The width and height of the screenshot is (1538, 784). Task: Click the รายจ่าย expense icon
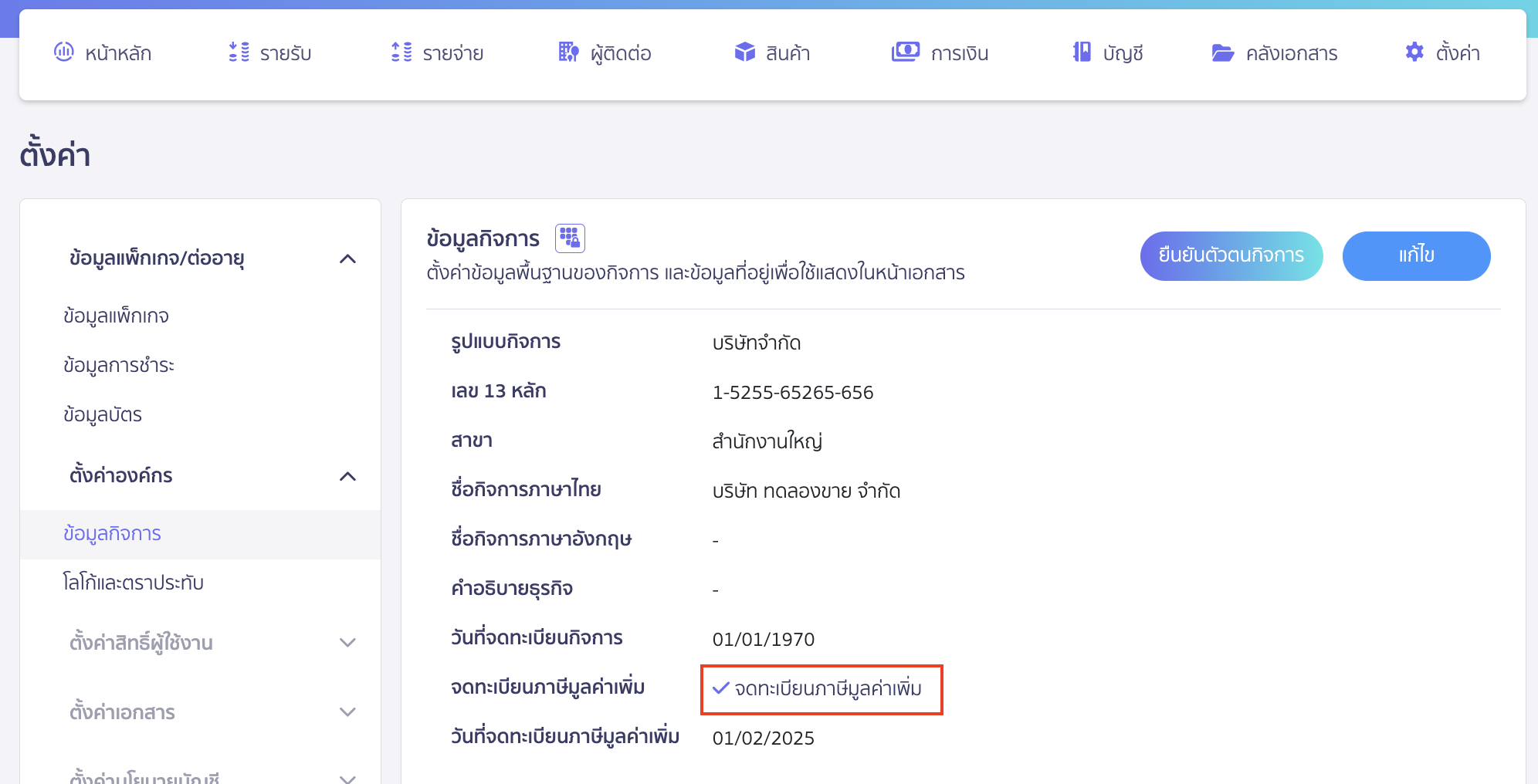click(401, 52)
